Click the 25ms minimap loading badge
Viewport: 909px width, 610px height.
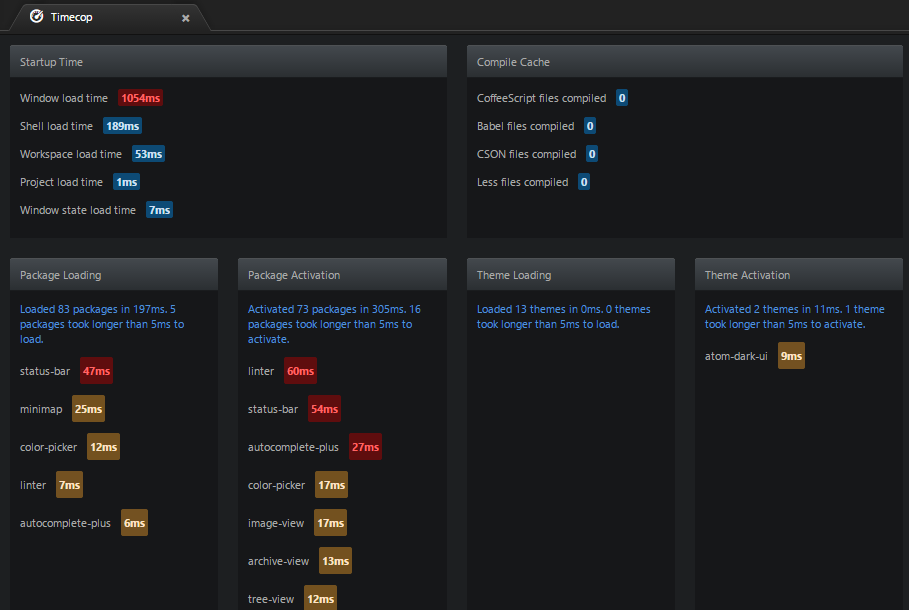(88, 409)
